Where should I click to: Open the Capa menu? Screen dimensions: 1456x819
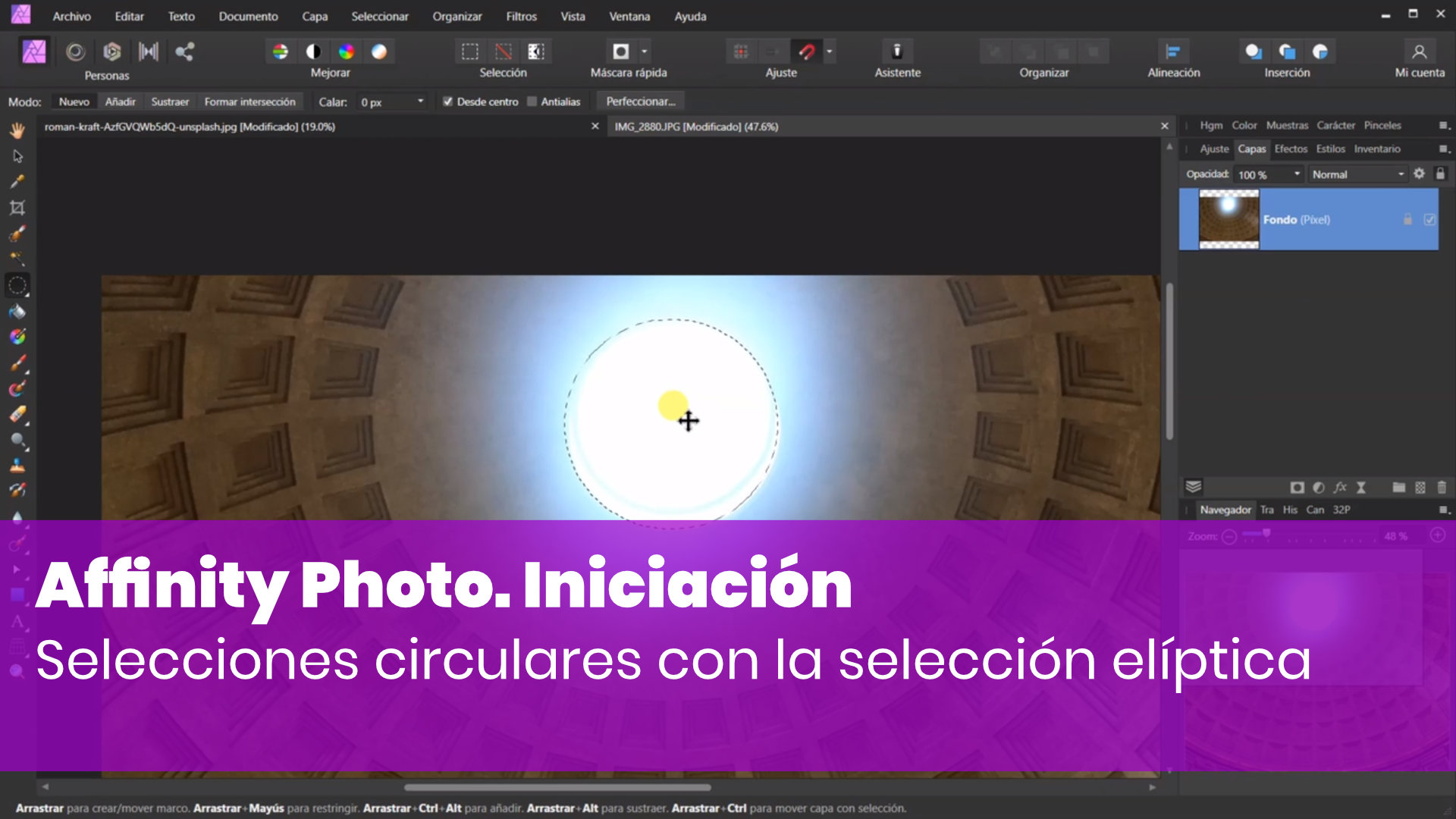pyautogui.click(x=315, y=16)
